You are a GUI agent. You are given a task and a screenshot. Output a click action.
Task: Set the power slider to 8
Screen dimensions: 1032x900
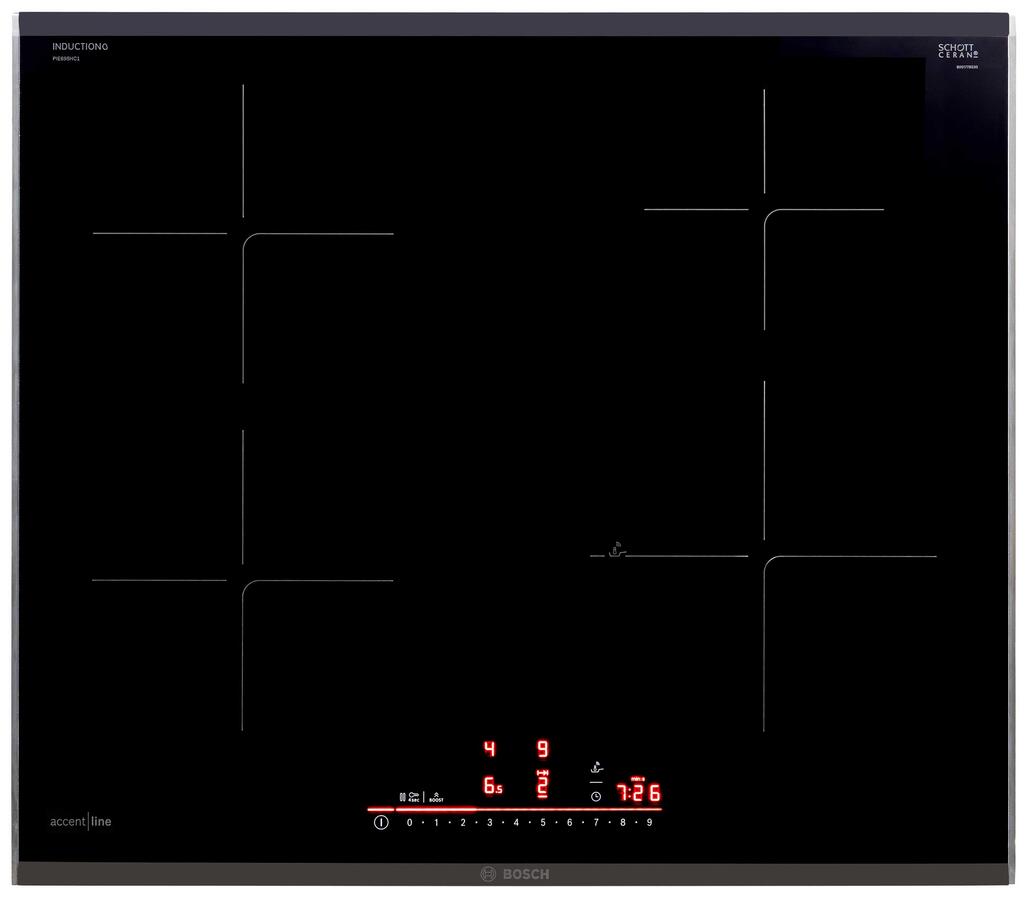point(623,823)
